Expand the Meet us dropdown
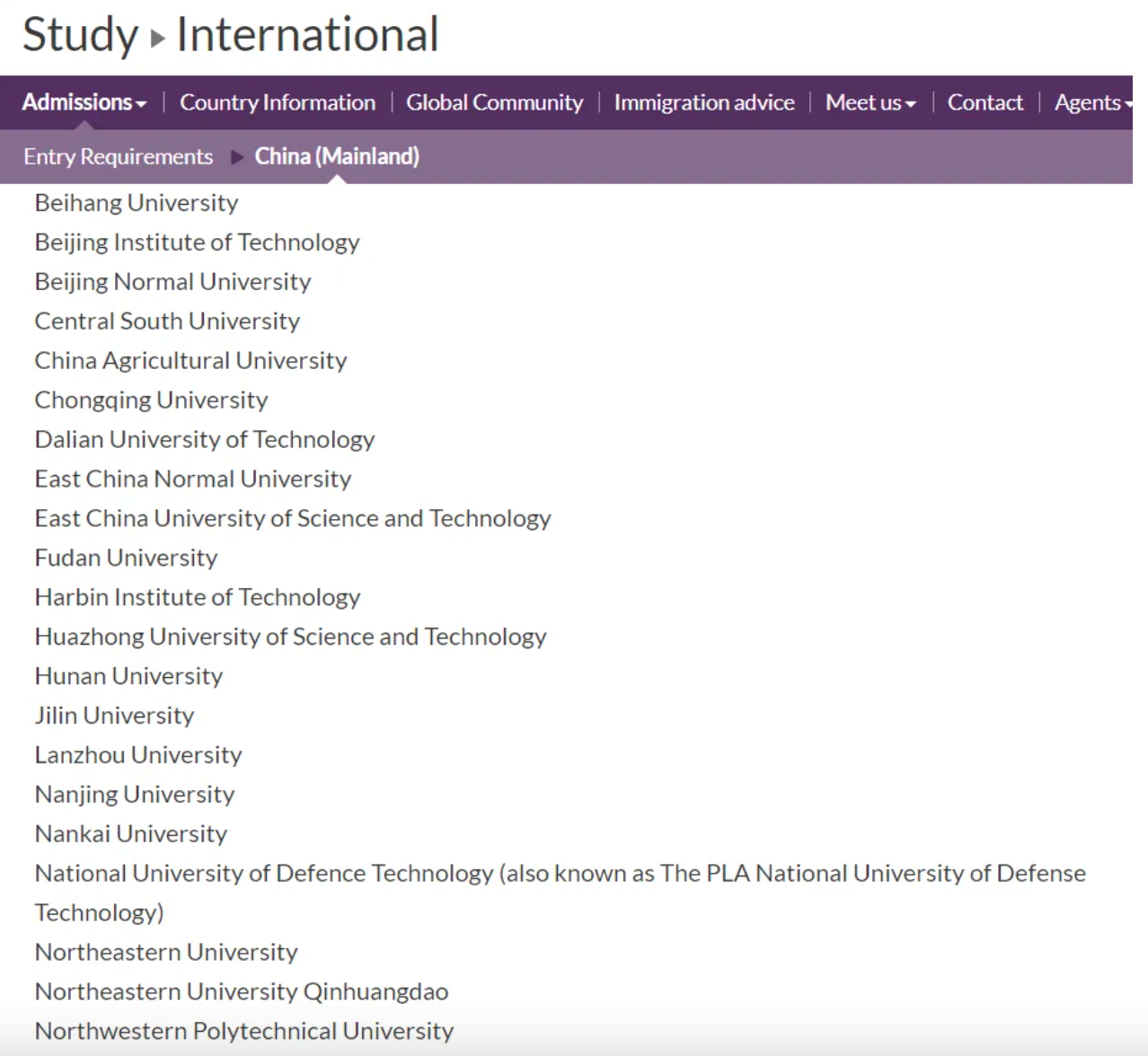 tap(870, 102)
